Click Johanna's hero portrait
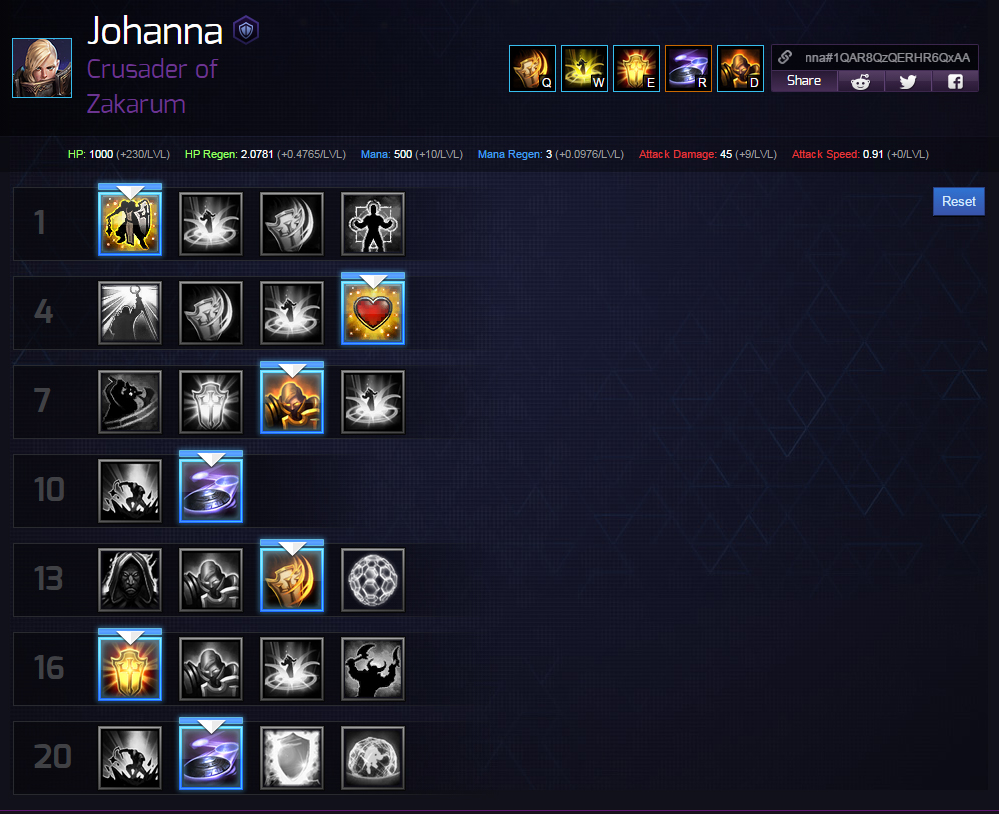 (42, 68)
